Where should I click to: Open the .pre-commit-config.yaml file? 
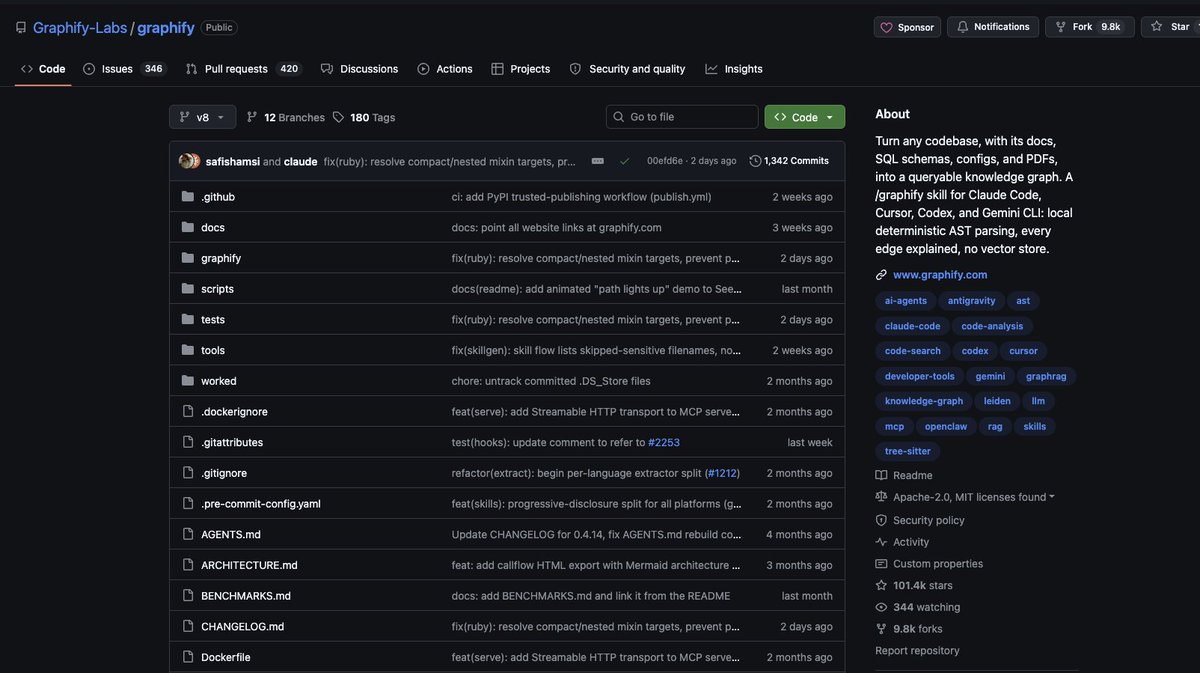[261, 504]
